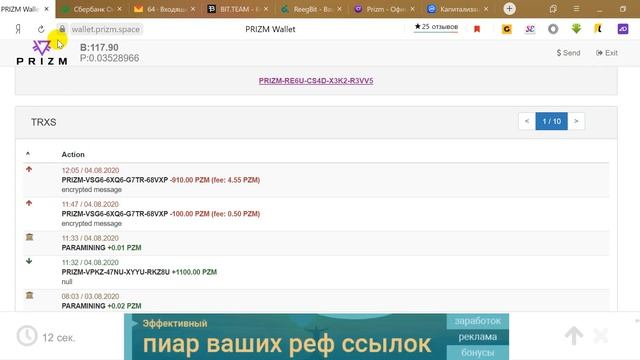Open the browser tab manager icon
Viewport: 640px width, 360px height.
(x=553, y=9)
